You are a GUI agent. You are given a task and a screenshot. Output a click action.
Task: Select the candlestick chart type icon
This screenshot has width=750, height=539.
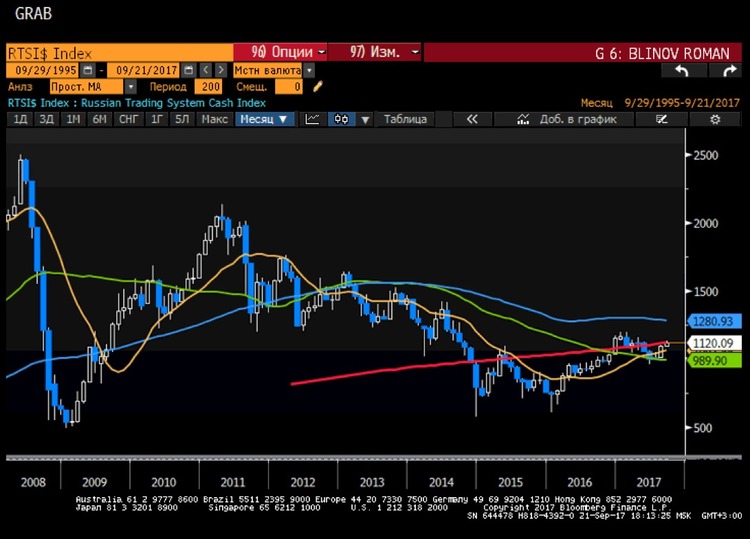[x=341, y=119]
